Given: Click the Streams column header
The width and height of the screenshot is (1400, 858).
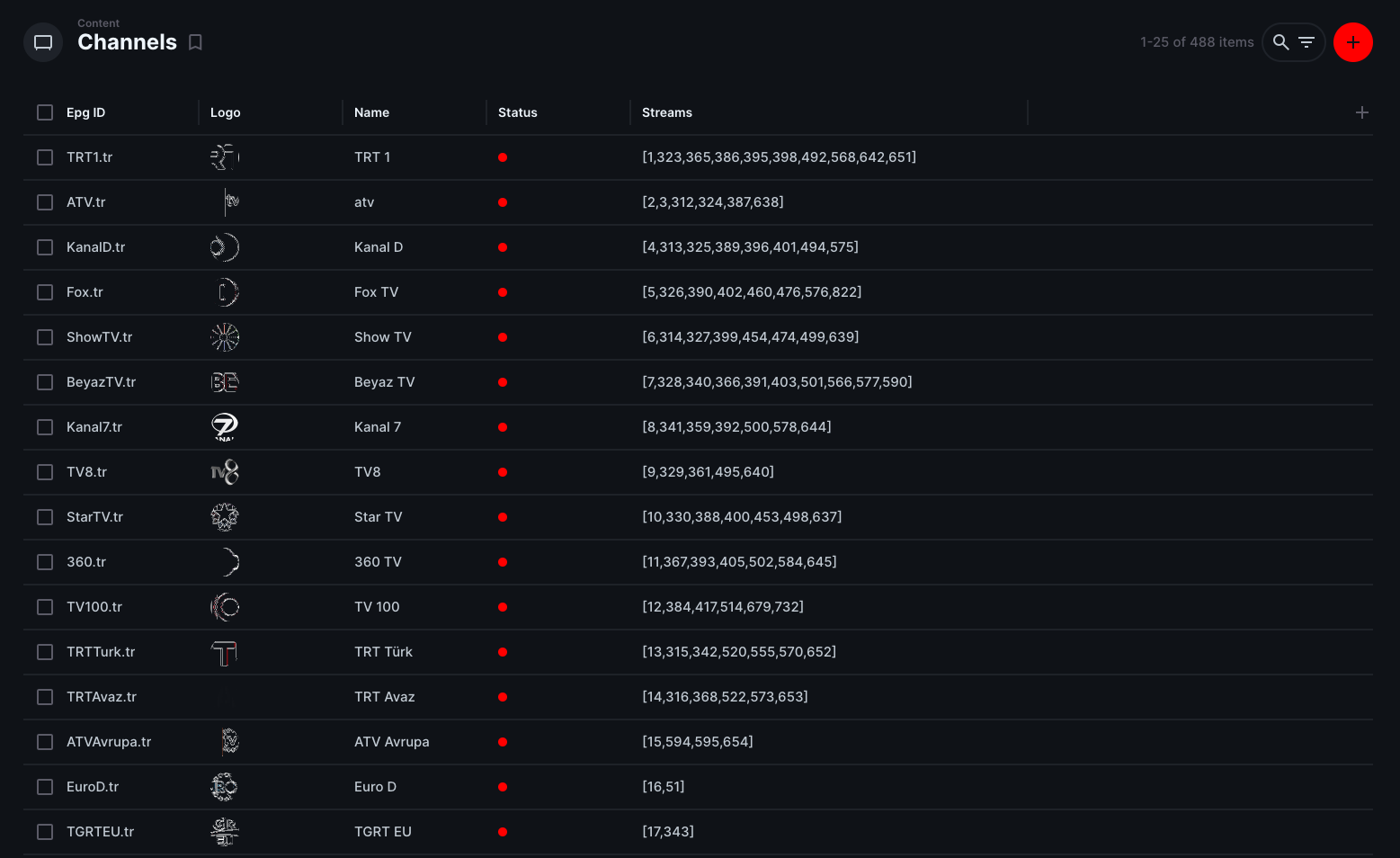Looking at the screenshot, I should [666, 112].
